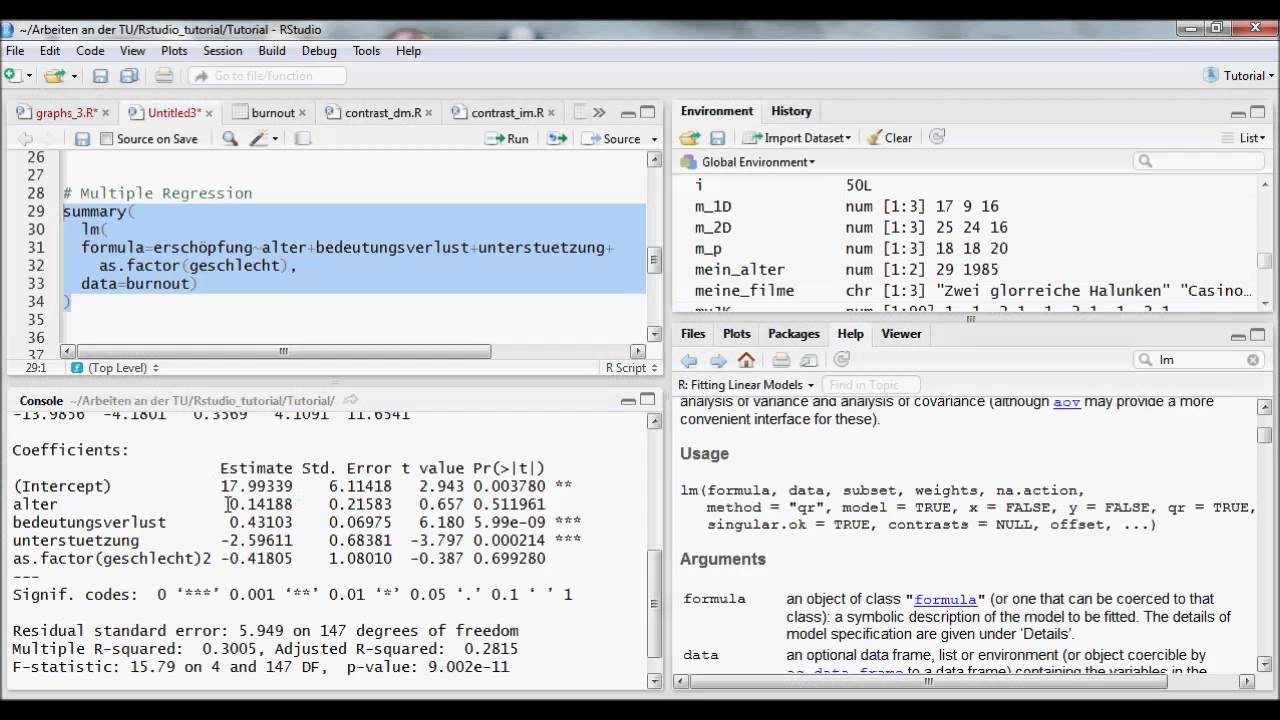Minimize the source editor pane
Viewport: 1280px width, 720px height.
(x=628, y=113)
